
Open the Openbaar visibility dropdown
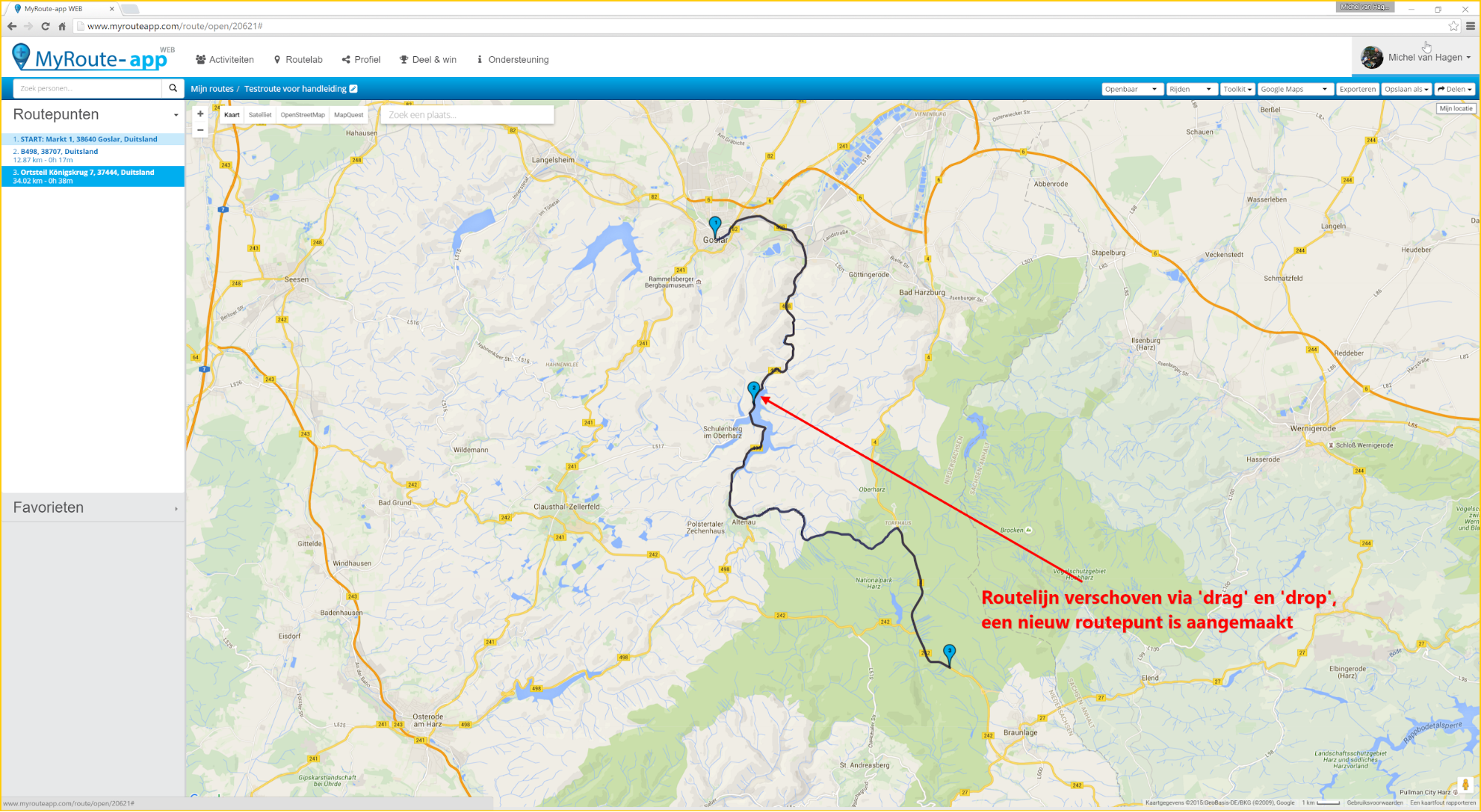pyautogui.click(x=1131, y=89)
